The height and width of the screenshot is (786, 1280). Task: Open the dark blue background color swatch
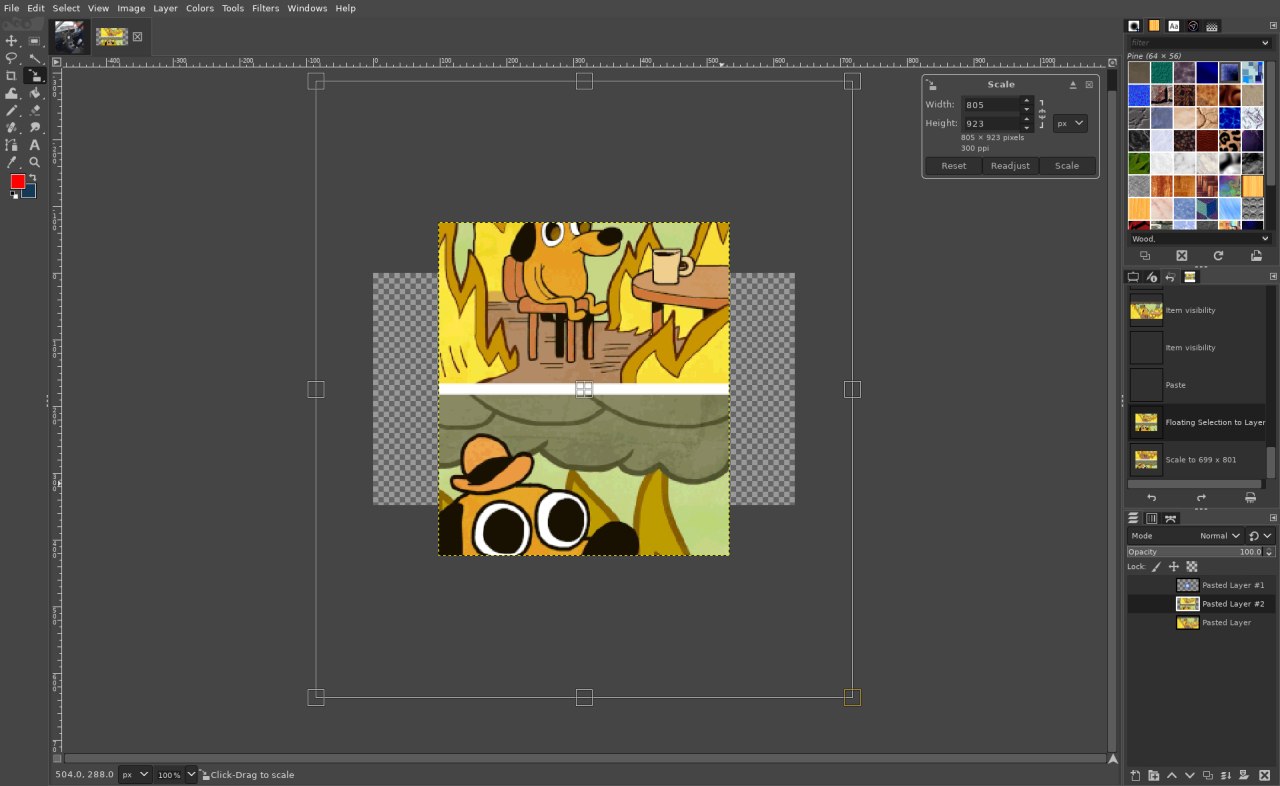tap(31, 192)
